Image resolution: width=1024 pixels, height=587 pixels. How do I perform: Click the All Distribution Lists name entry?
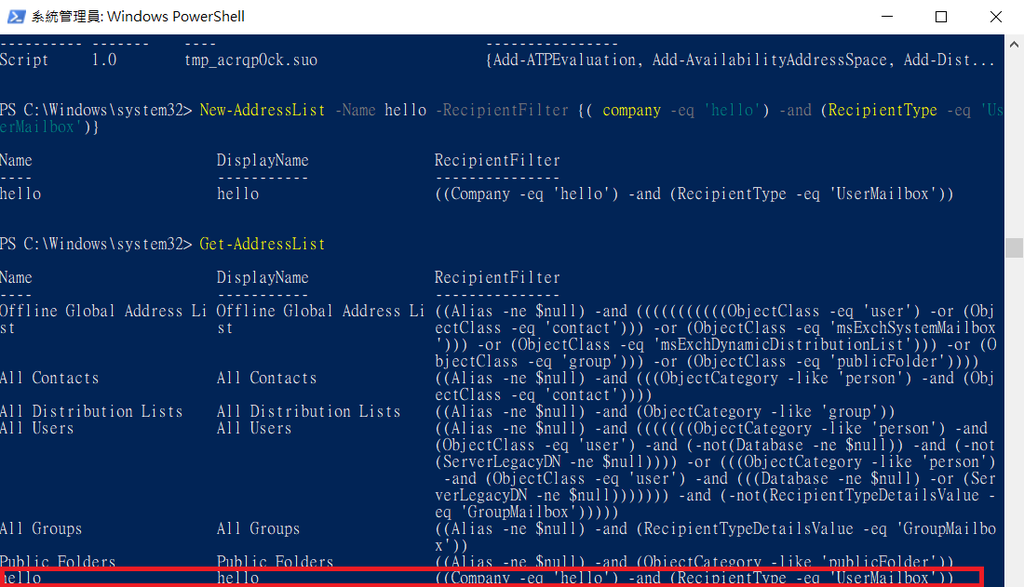[x=92, y=411]
